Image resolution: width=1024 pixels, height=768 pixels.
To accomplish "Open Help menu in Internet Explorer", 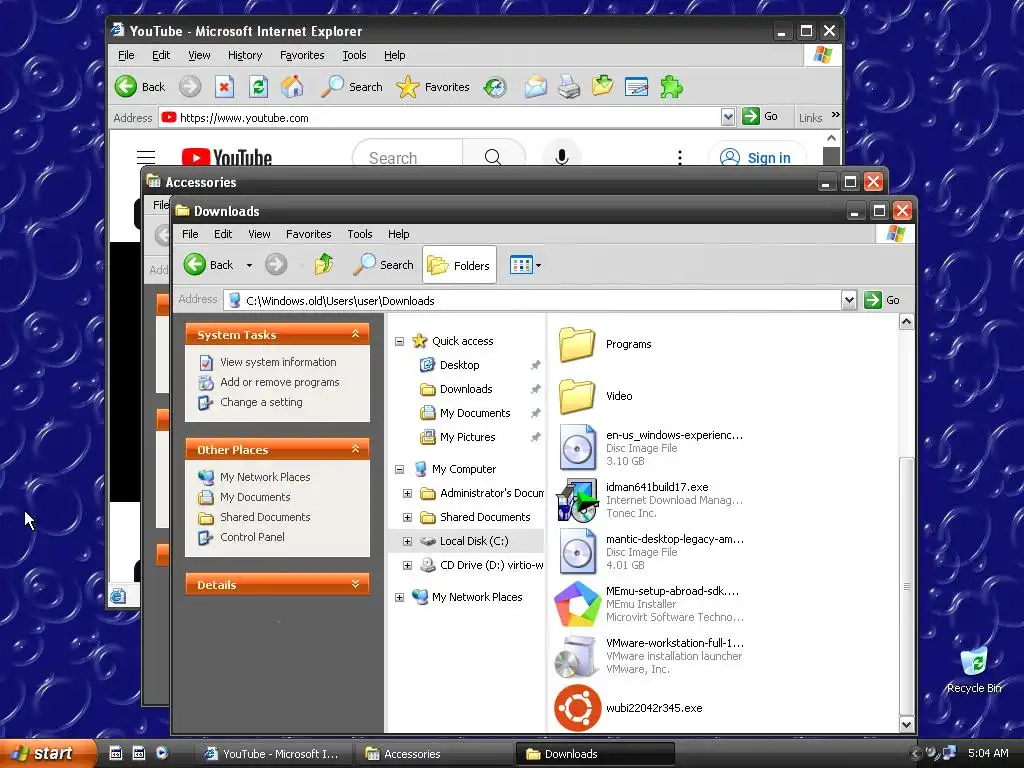I will (x=394, y=56).
